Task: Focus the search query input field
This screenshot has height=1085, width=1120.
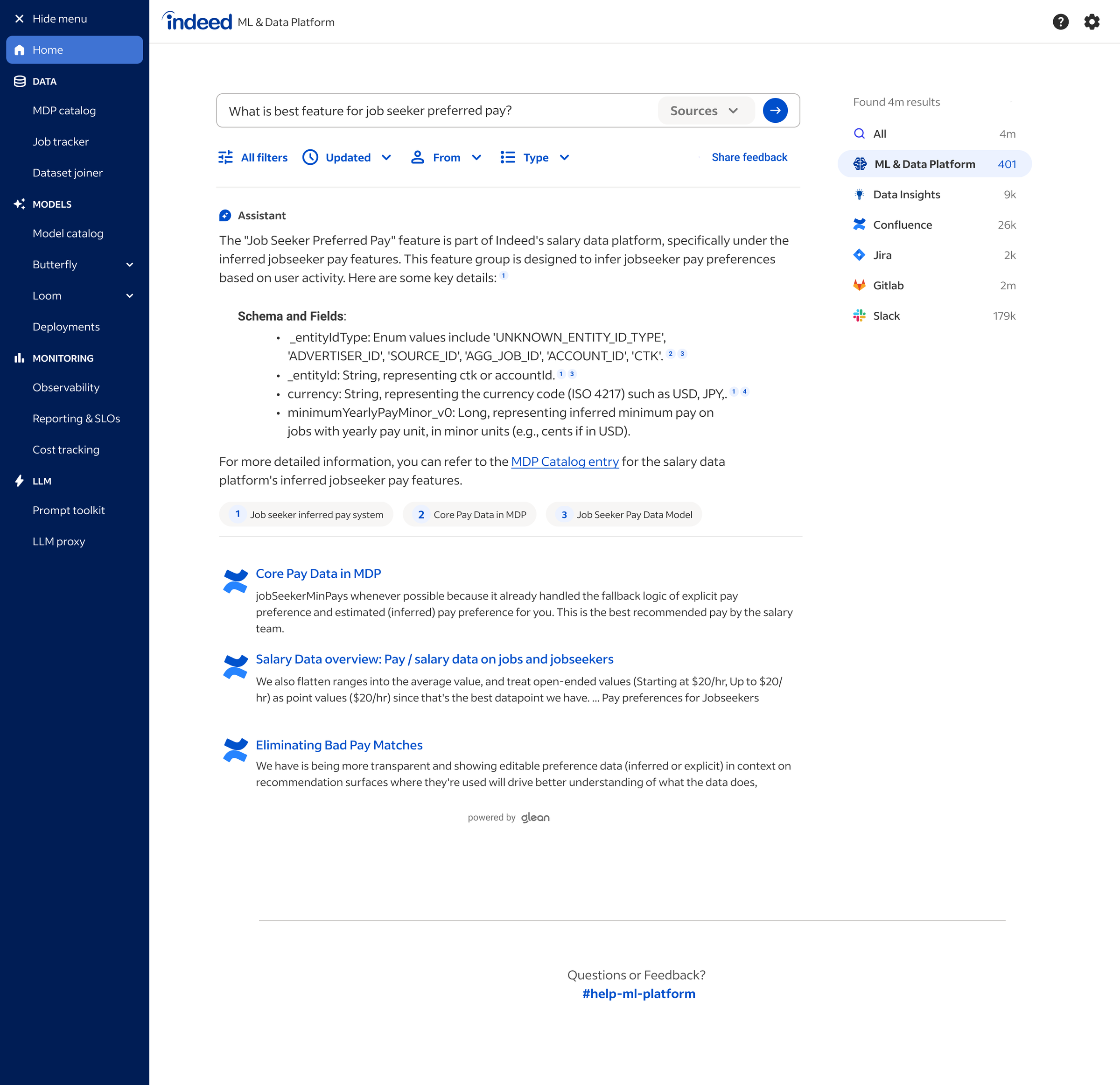Action: pos(437,110)
